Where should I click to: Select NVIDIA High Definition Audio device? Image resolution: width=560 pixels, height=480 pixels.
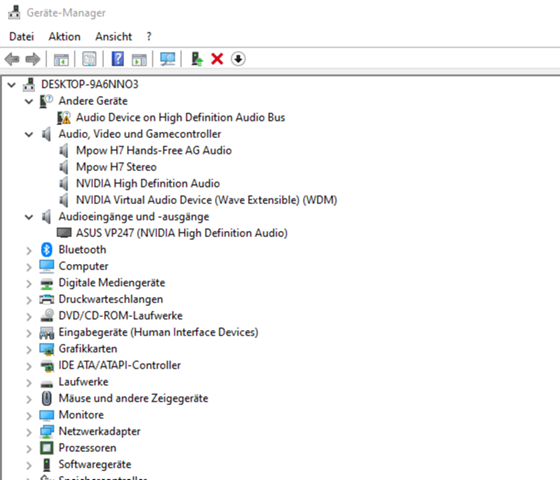click(x=148, y=184)
